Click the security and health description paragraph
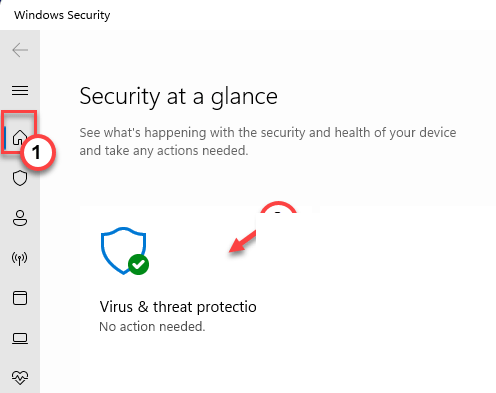 coord(268,141)
